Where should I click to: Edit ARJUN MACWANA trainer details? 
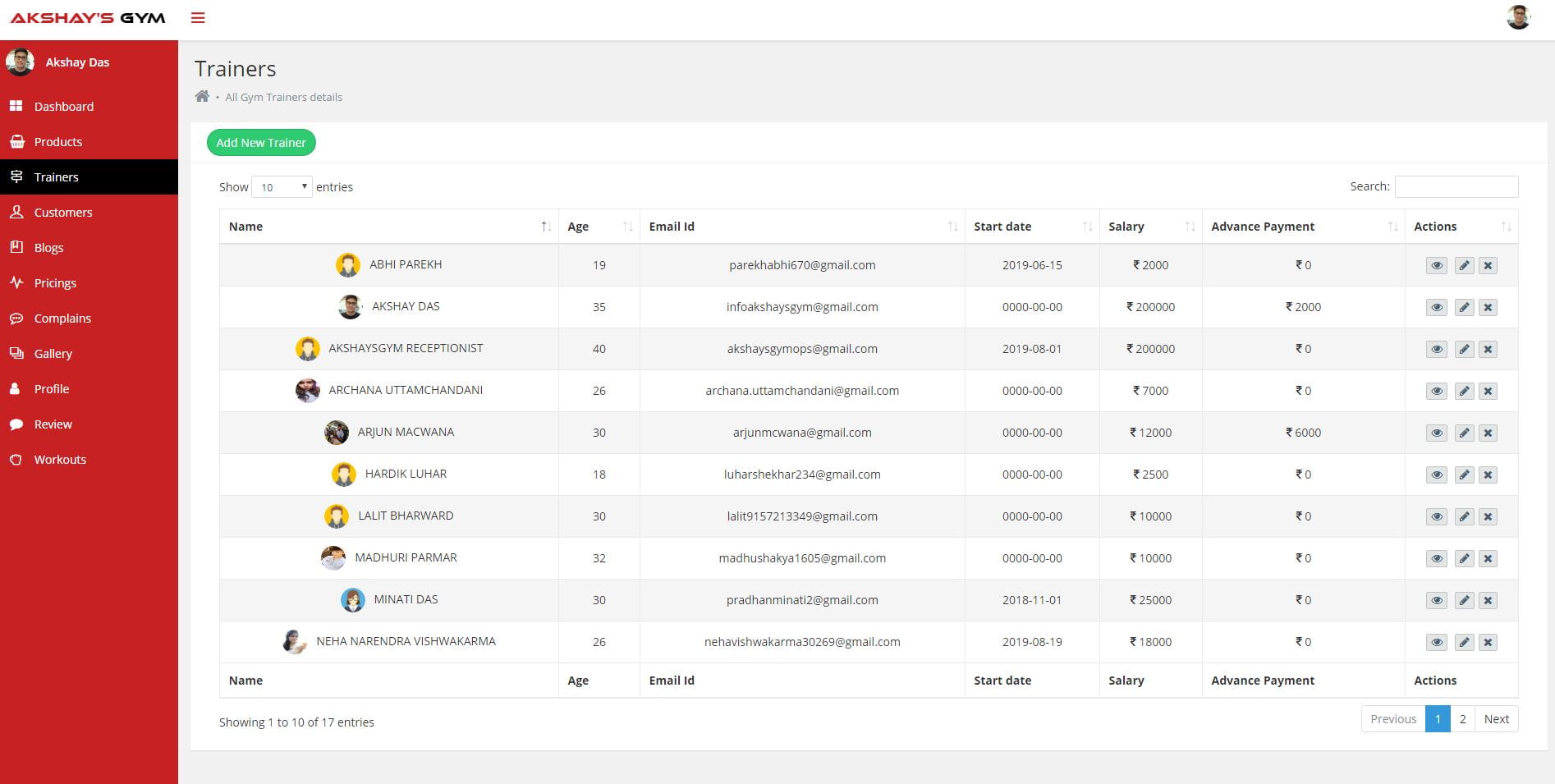pos(1464,433)
